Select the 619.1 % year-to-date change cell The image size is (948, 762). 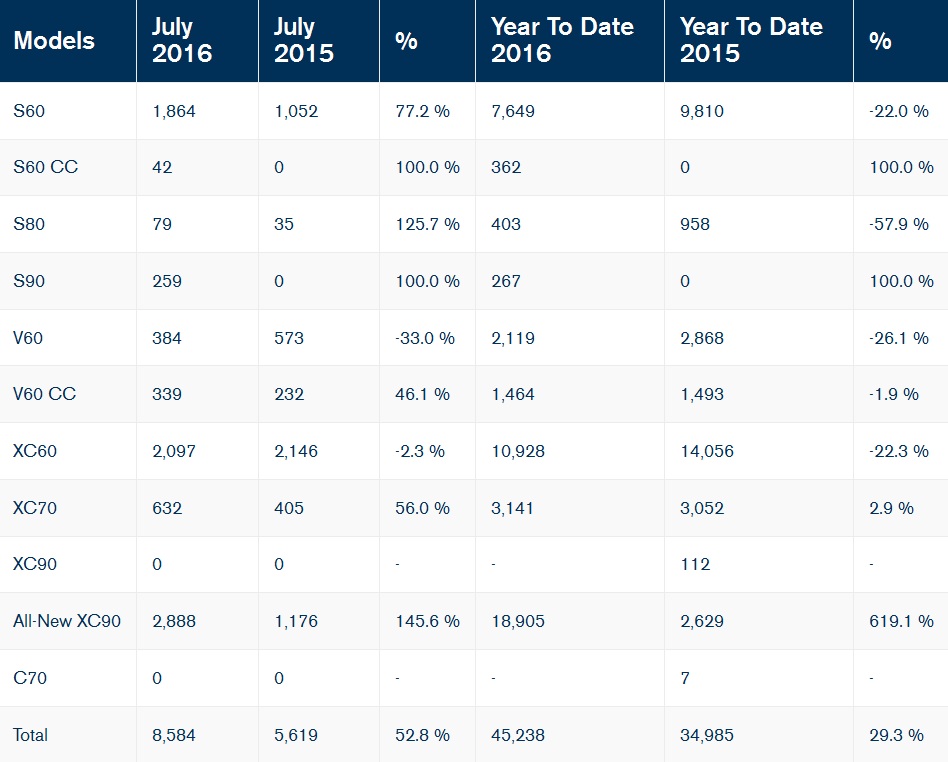[x=901, y=621]
